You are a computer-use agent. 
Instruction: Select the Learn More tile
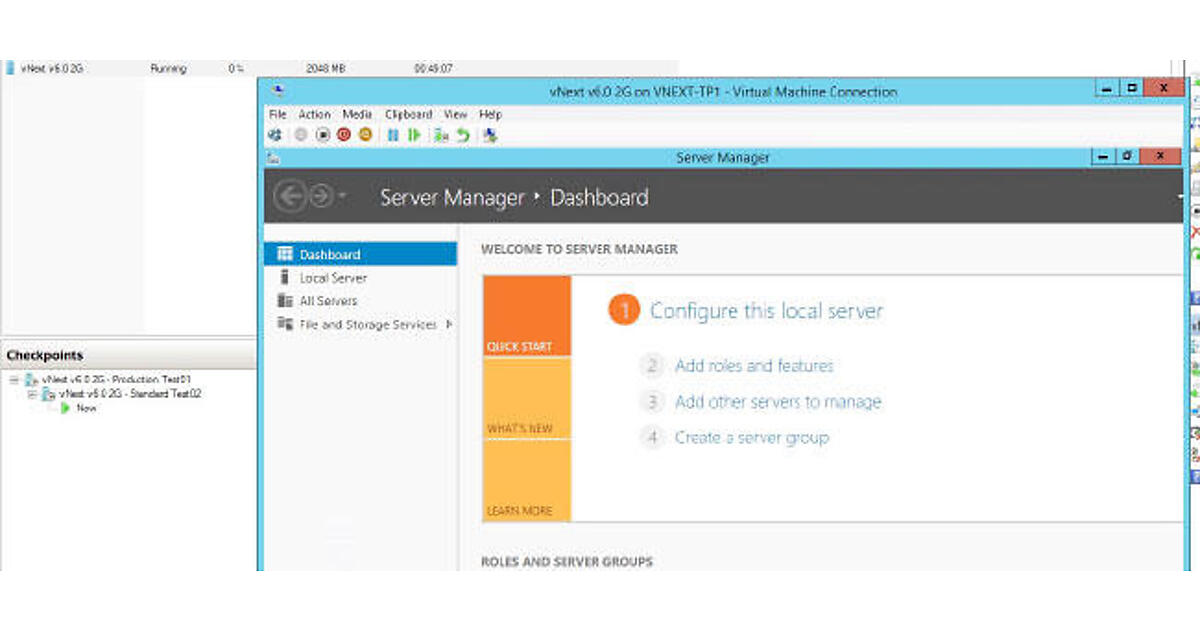tap(527, 480)
